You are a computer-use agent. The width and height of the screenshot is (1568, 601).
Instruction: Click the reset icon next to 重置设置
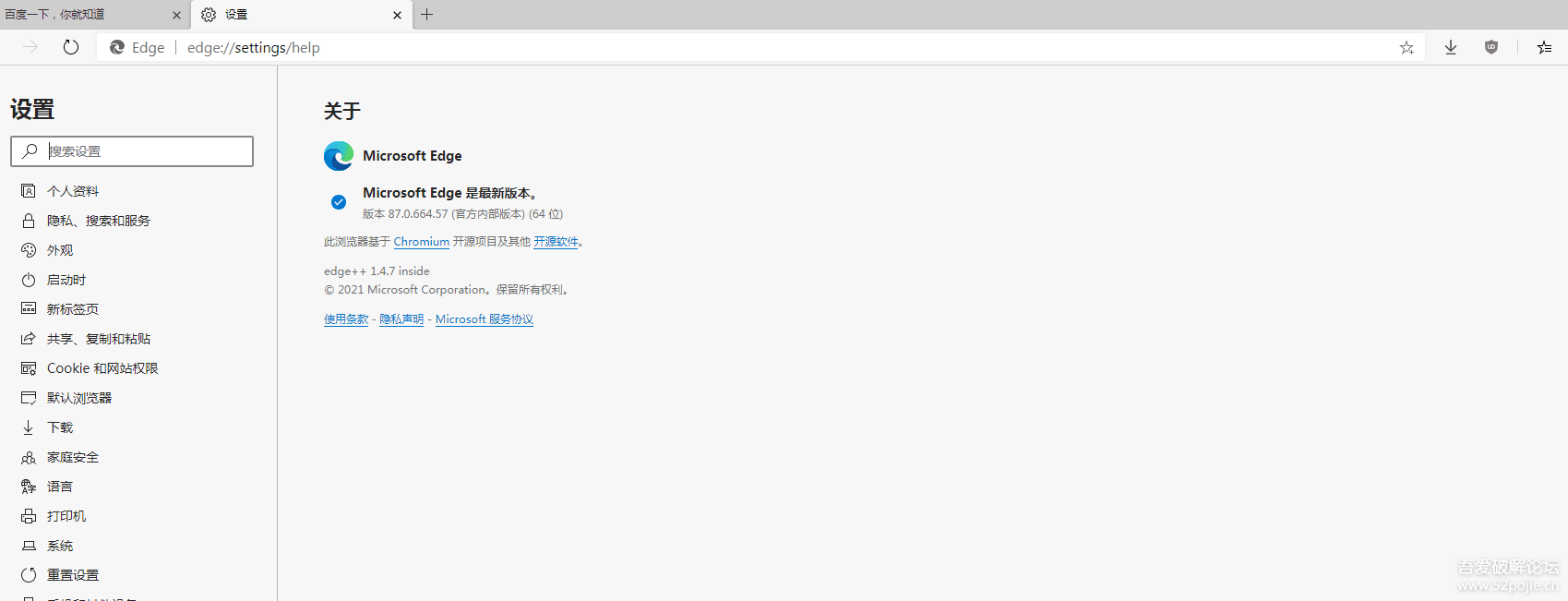coord(29,575)
